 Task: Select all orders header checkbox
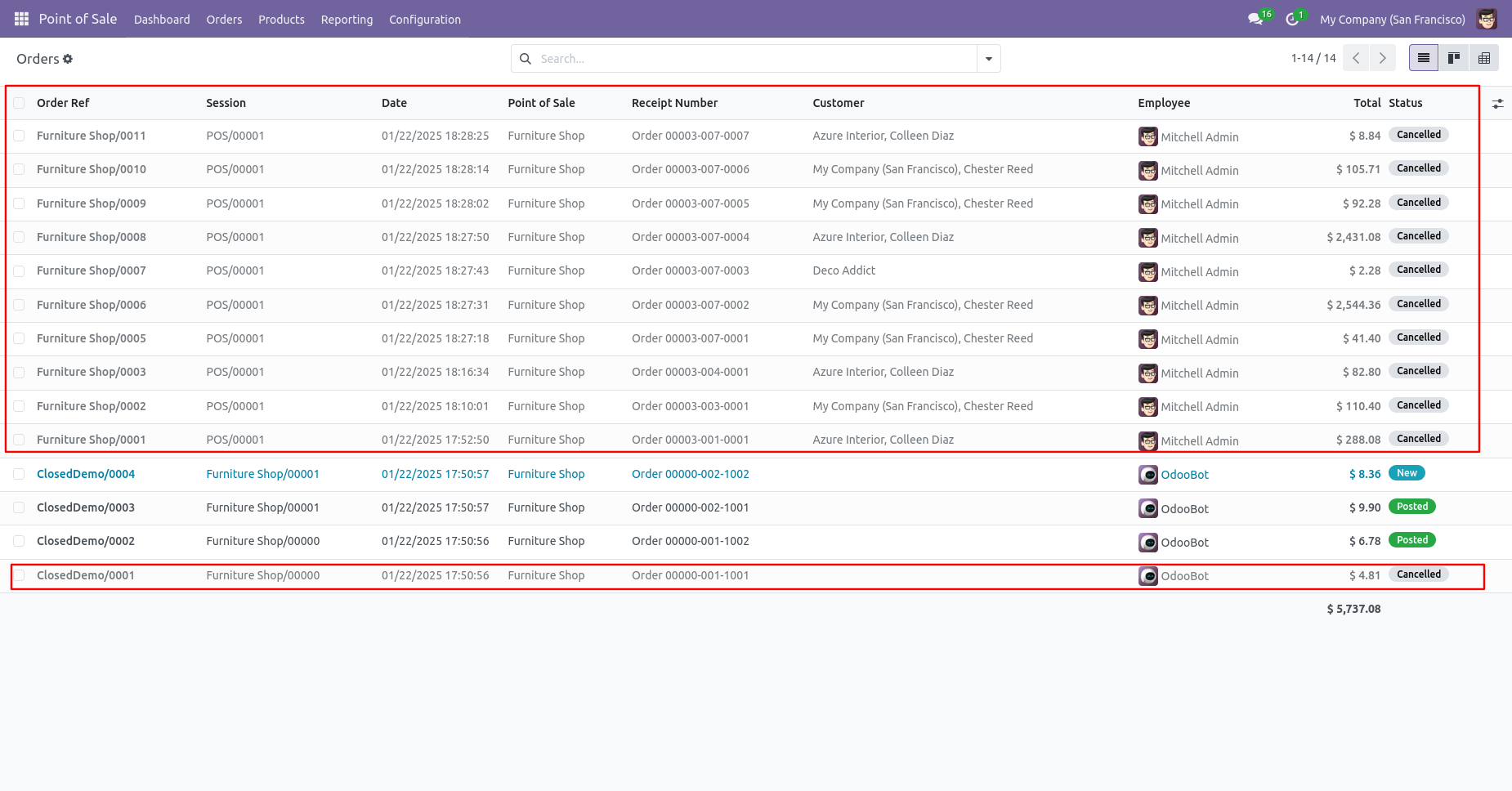[x=19, y=103]
